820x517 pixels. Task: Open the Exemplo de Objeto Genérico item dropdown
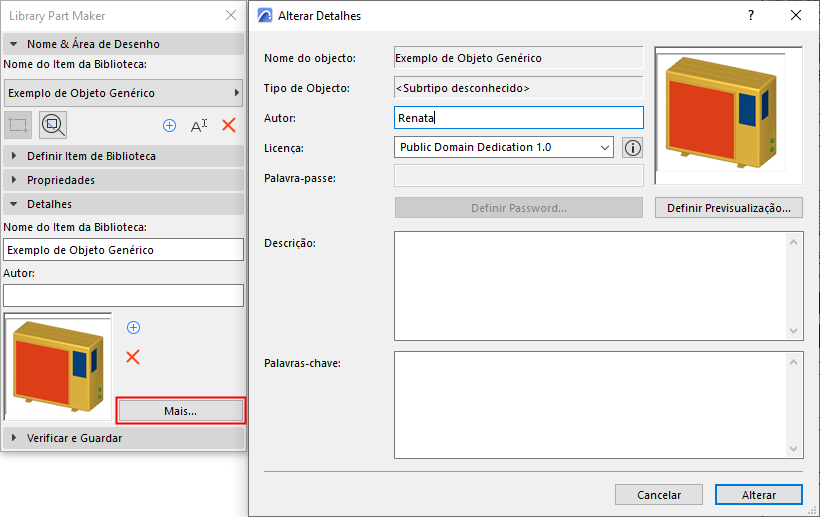(x=123, y=93)
